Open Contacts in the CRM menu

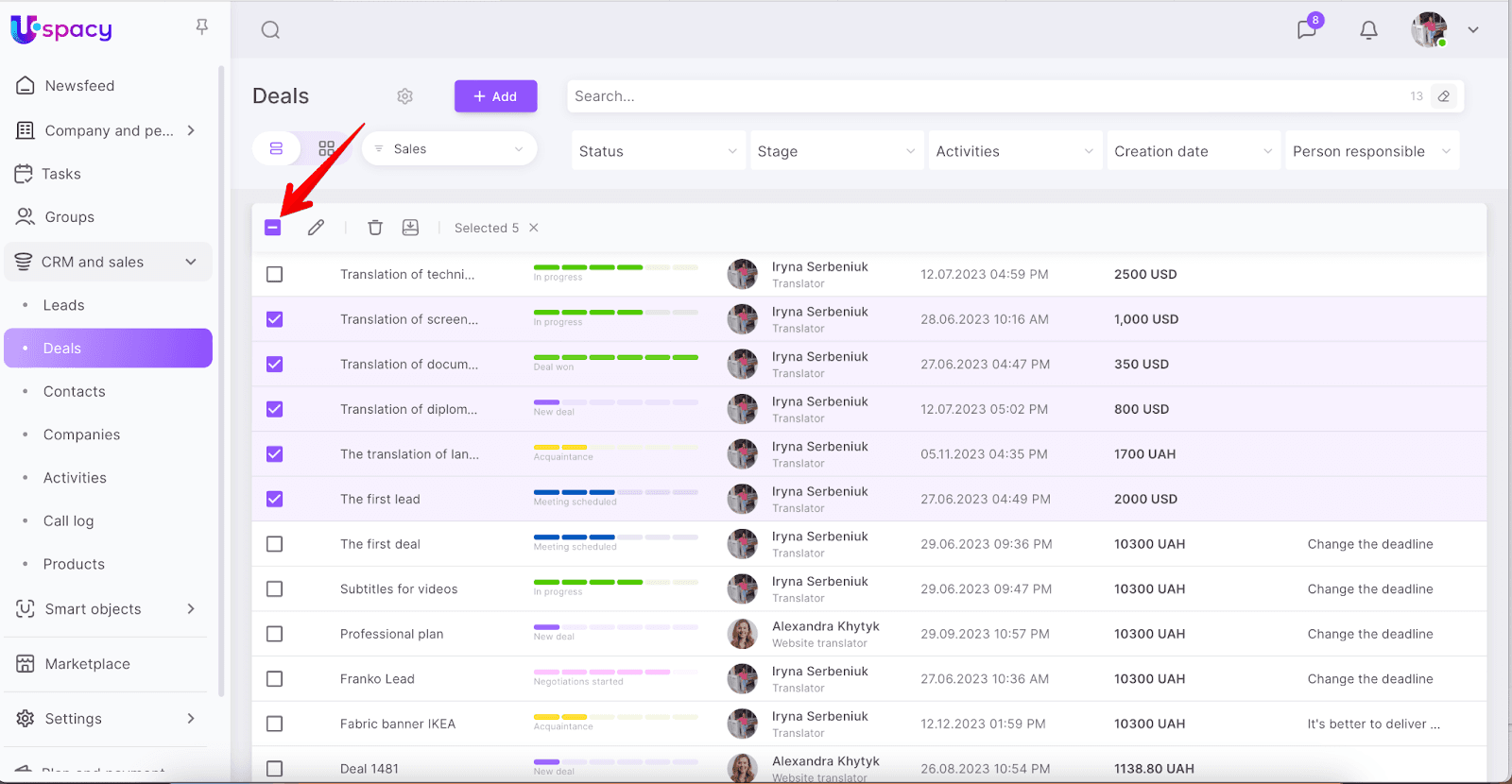(75, 392)
